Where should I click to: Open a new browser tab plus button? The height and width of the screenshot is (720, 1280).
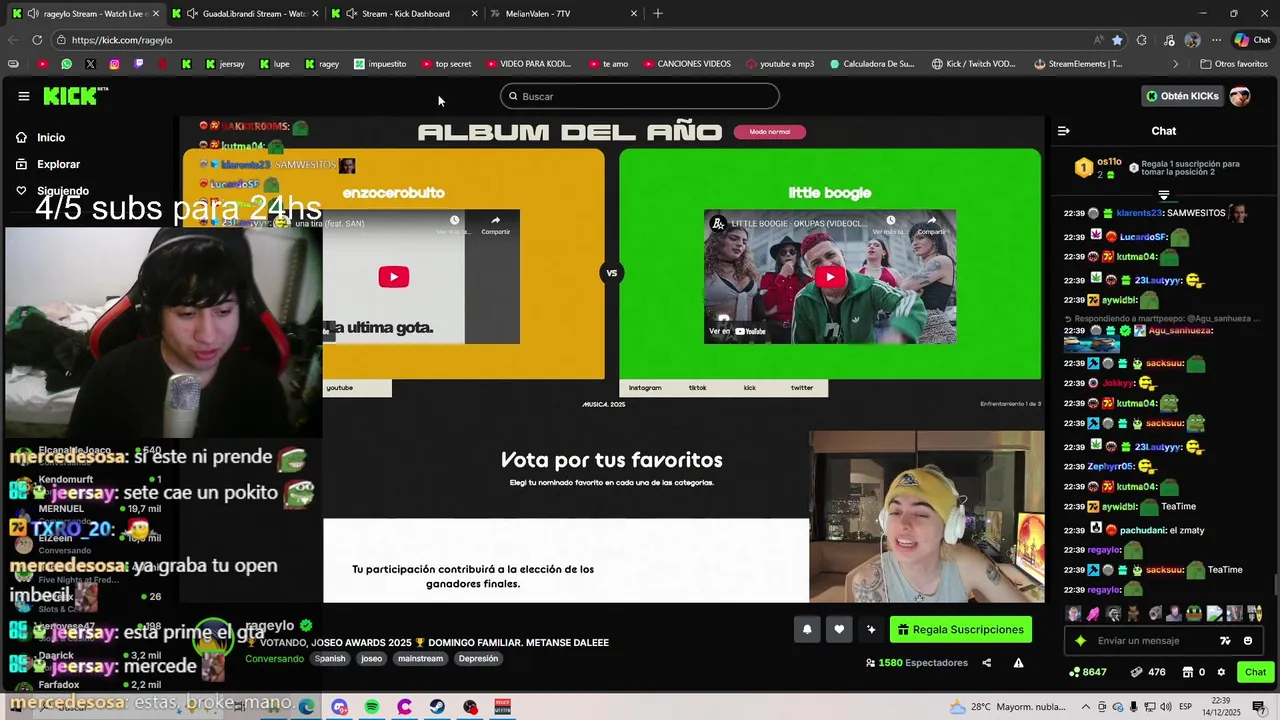click(x=657, y=14)
